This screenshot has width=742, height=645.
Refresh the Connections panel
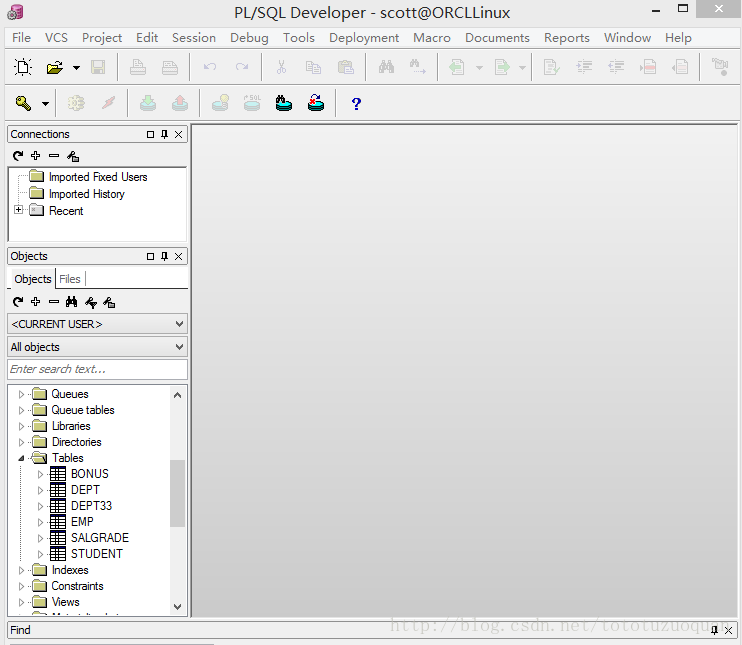pyautogui.click(x=18, y=156)
